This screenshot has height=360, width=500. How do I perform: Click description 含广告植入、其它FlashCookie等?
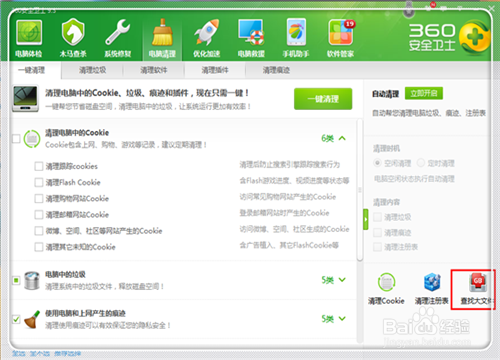point(289,245)
